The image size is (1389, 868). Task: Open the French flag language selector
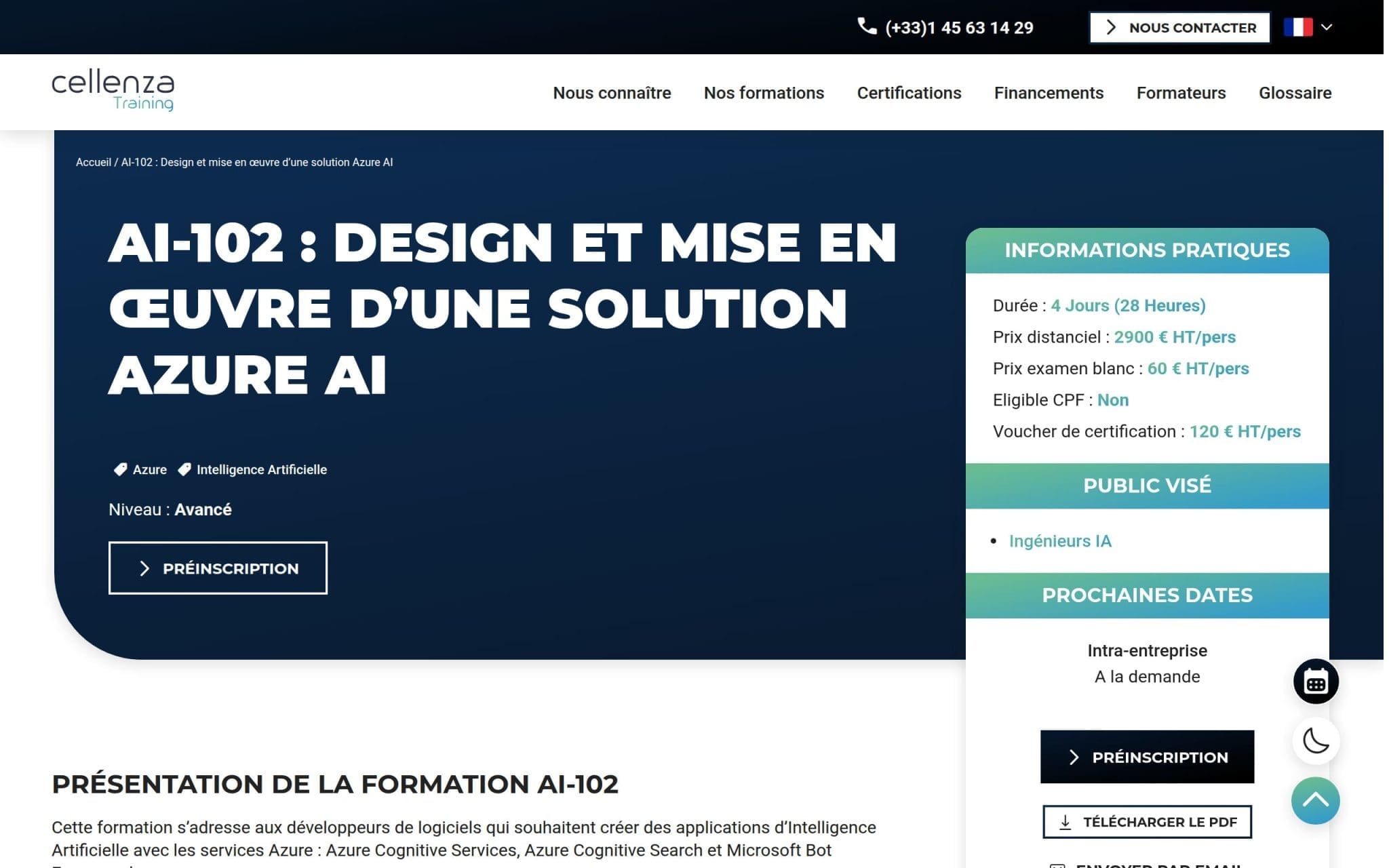[x=1298, y=27]
